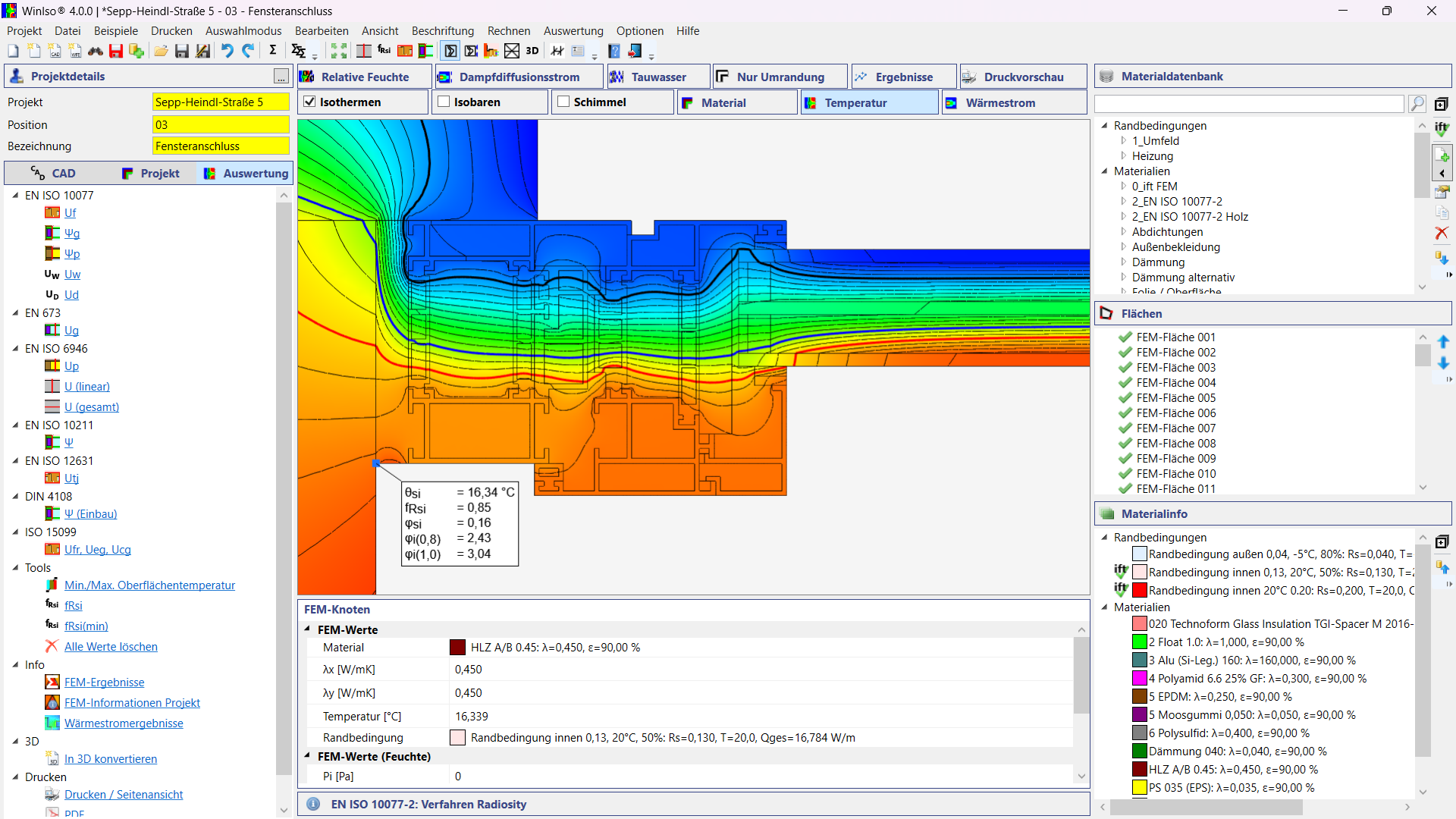
Task: Click the undo arrow in the toolbar
Action: (227, 51)
